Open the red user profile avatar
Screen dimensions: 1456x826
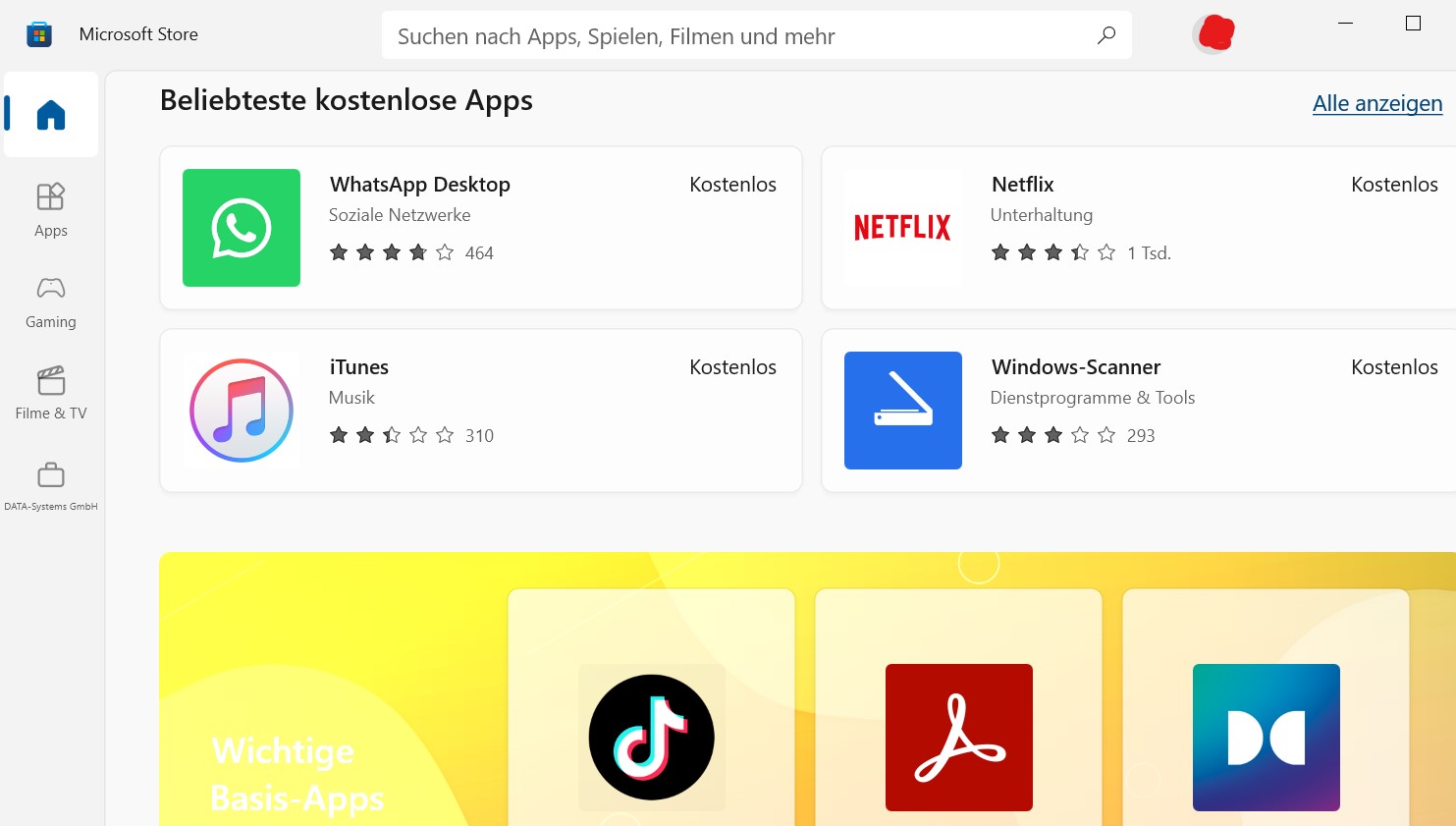(x=1214, y=33)
